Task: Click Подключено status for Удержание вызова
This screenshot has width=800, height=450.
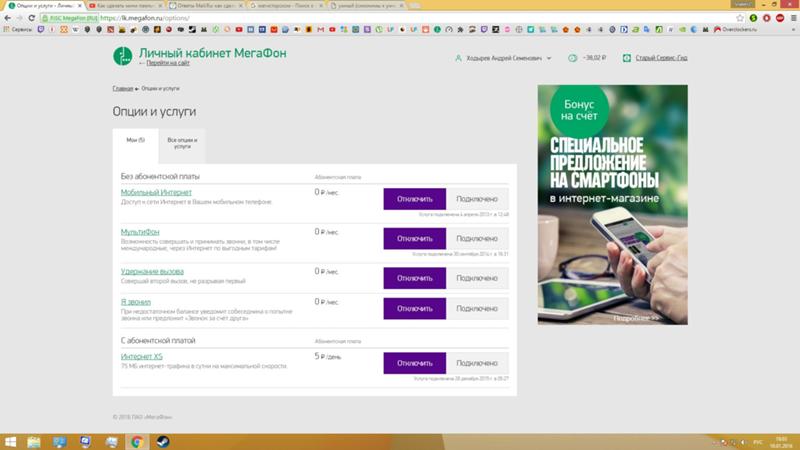Action: [477, 278]
